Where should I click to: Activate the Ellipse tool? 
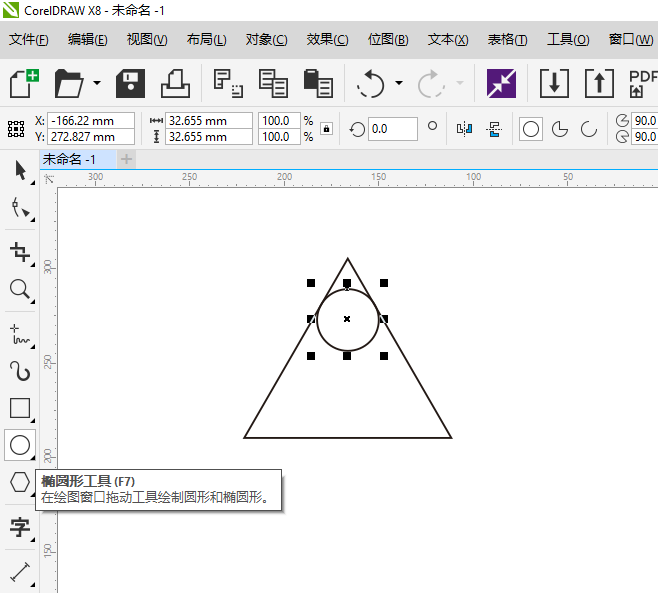click(x=19, y=445)
